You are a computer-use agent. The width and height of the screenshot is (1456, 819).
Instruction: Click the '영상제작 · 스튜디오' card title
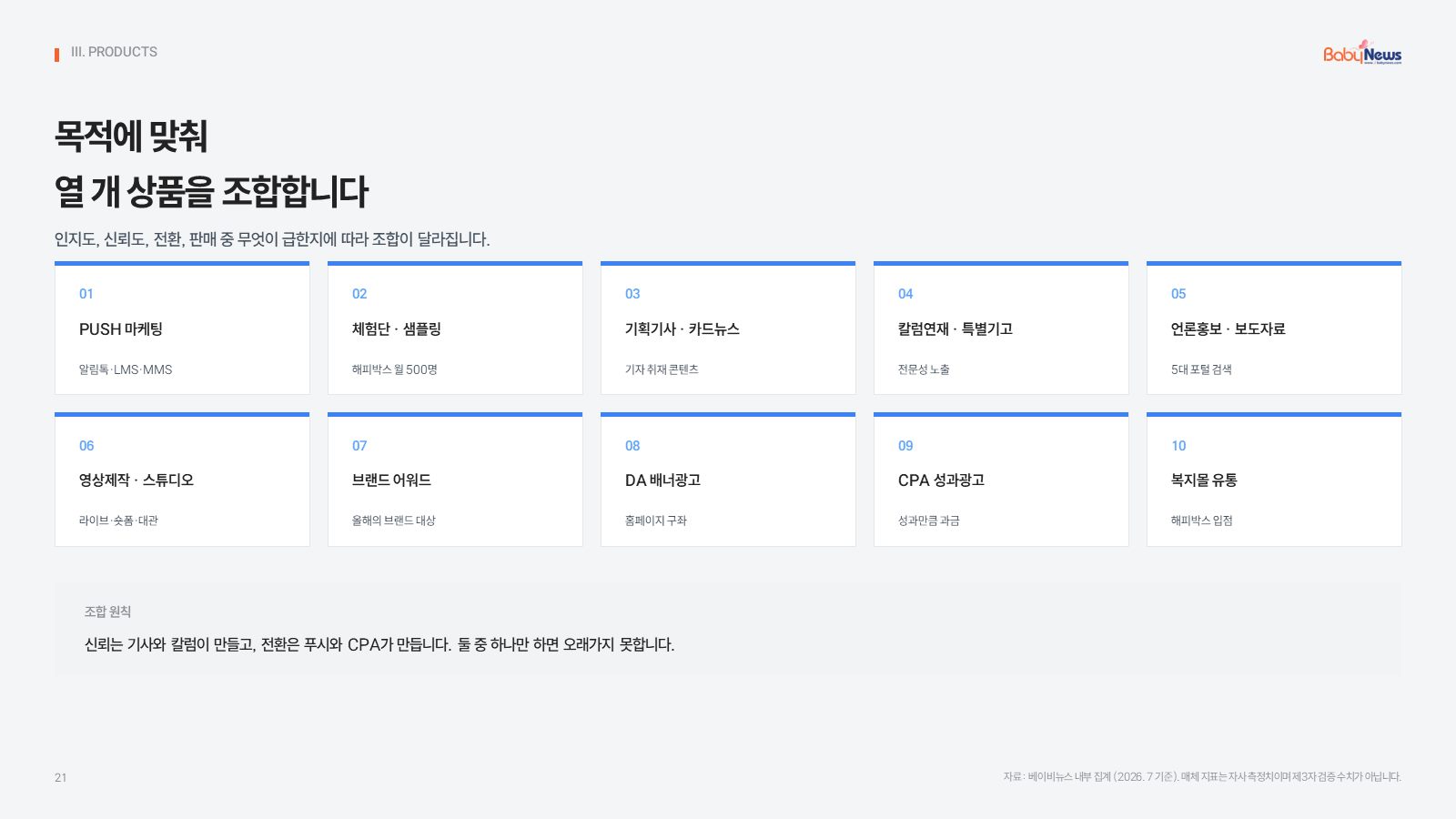[x=136, y=480]
